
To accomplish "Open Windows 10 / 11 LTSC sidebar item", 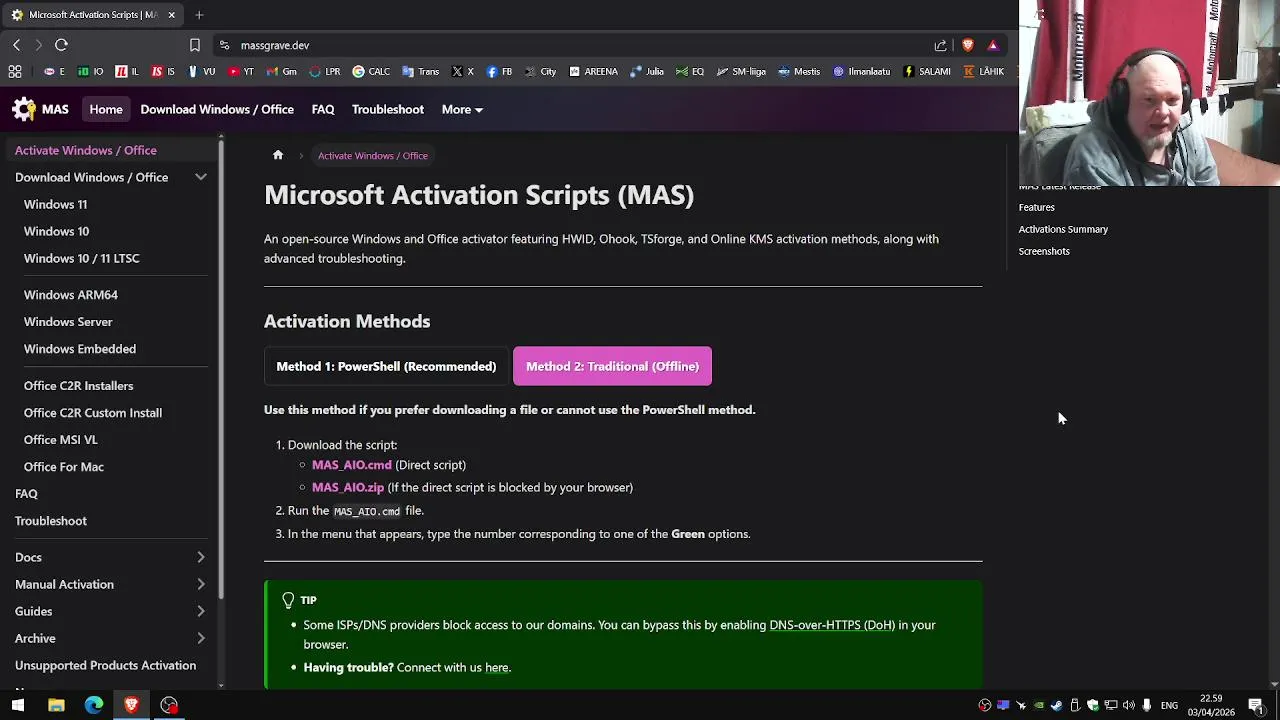I will point(82,258).
